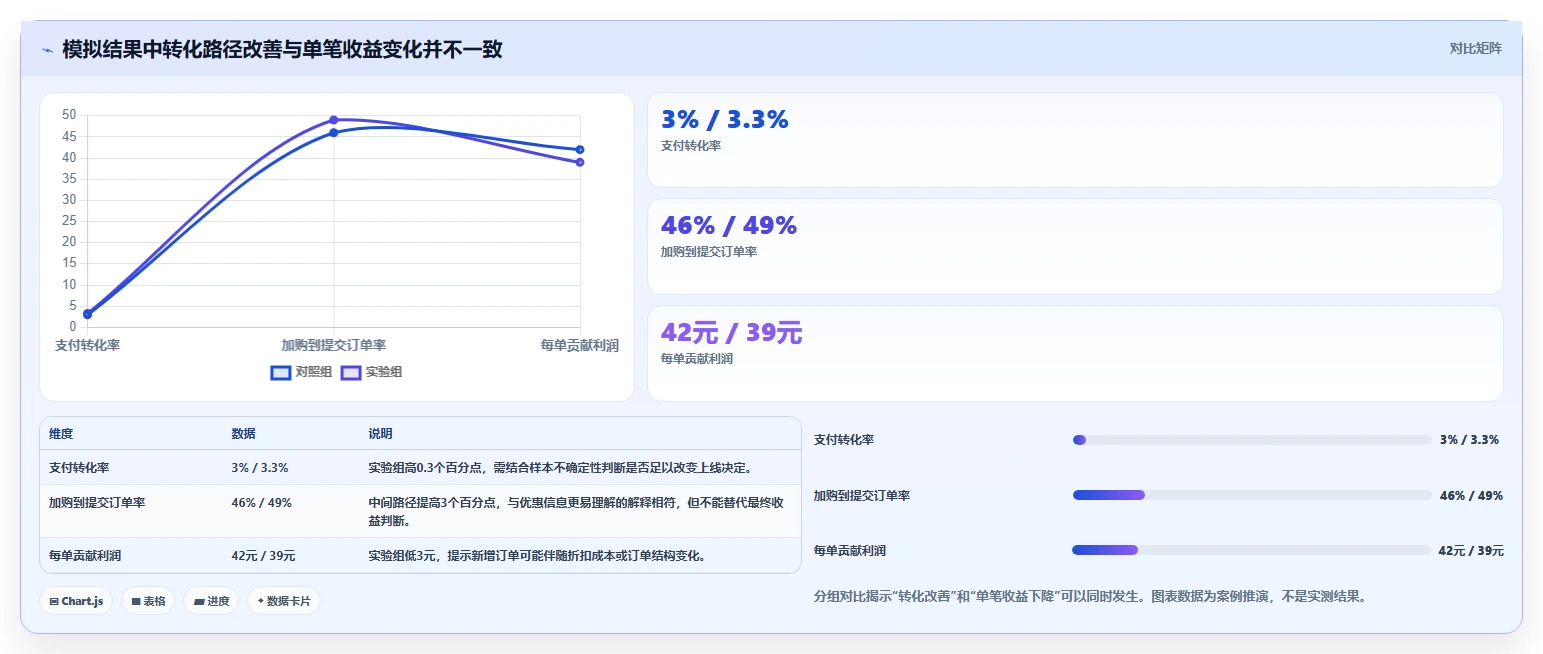Viewport: 1543px width, 654px height.
Task: Click the 实验组 purple legend swatch
Action: (x=351, y=372)
